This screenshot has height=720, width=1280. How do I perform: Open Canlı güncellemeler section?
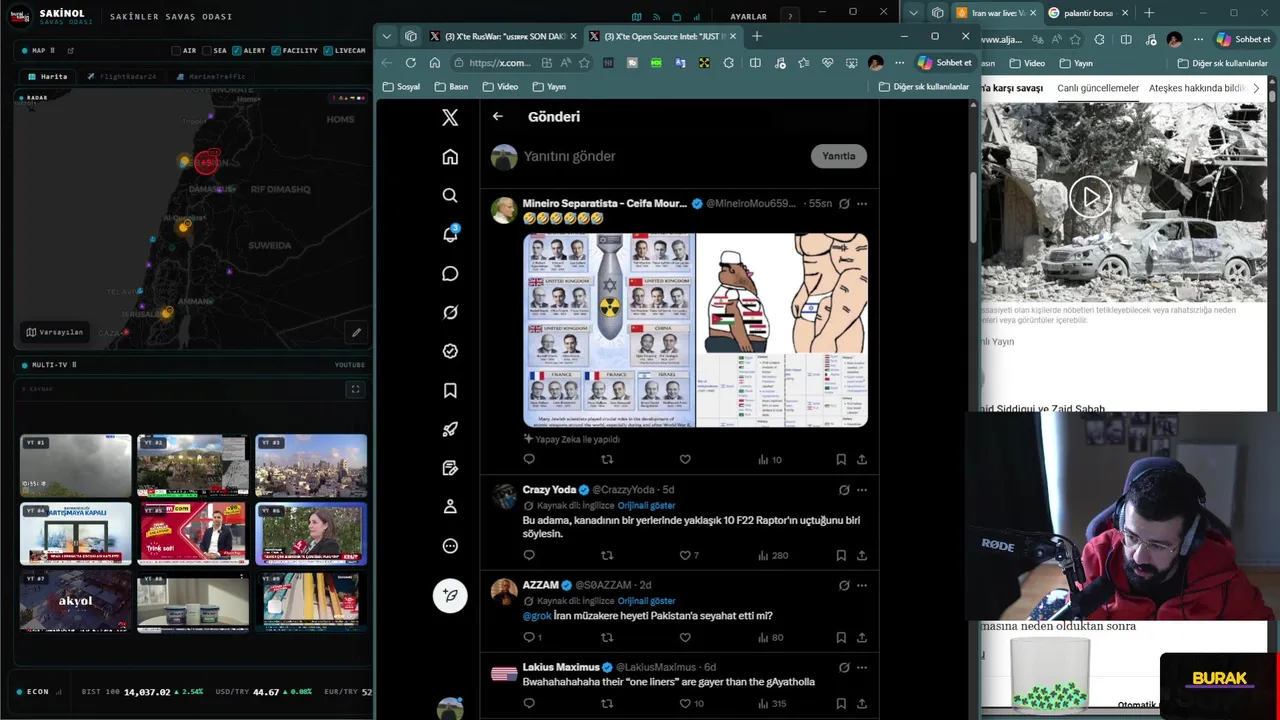[1098, 88]
